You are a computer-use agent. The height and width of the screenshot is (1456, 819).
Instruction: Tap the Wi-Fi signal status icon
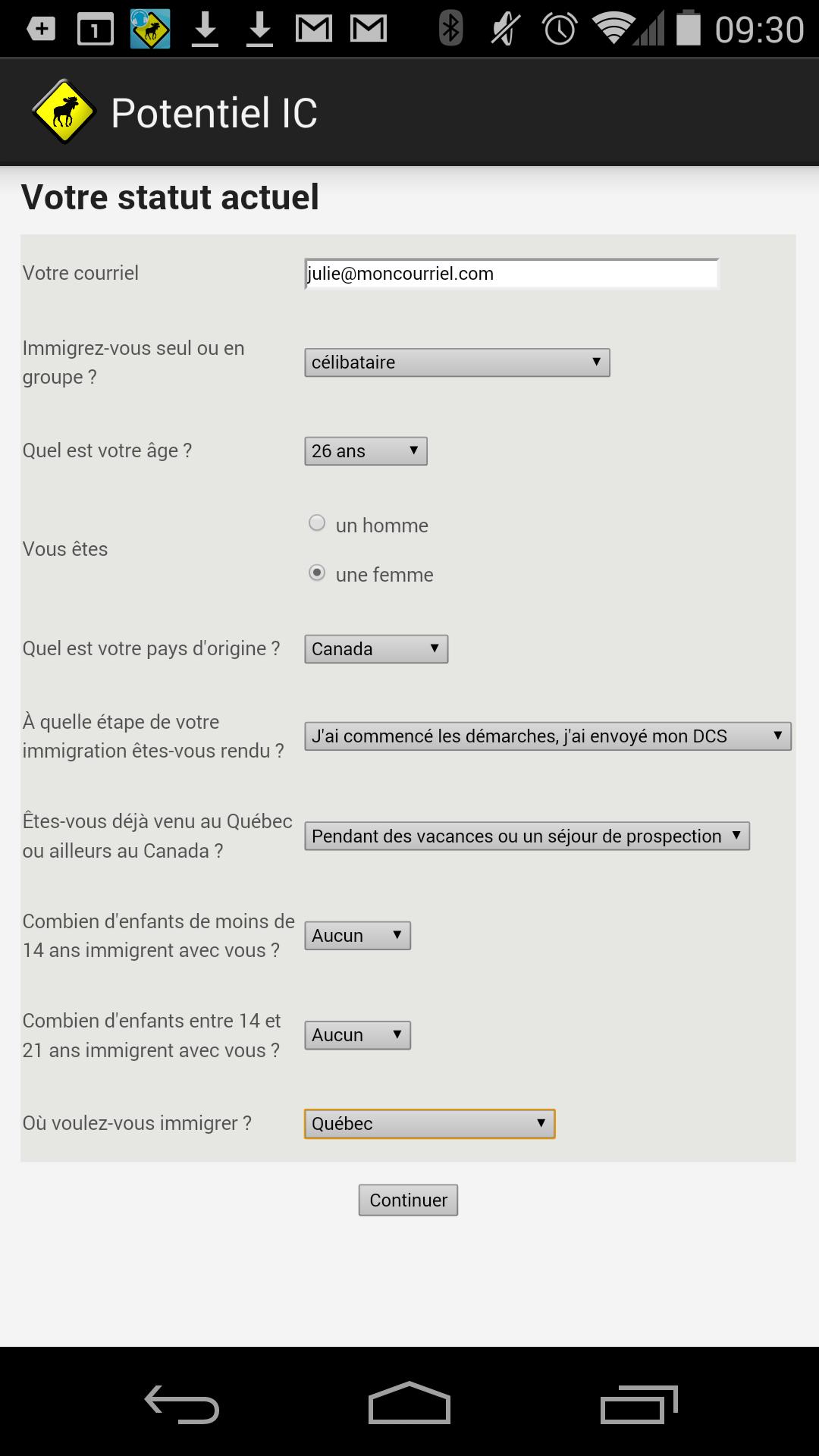(x=613, y=29)
